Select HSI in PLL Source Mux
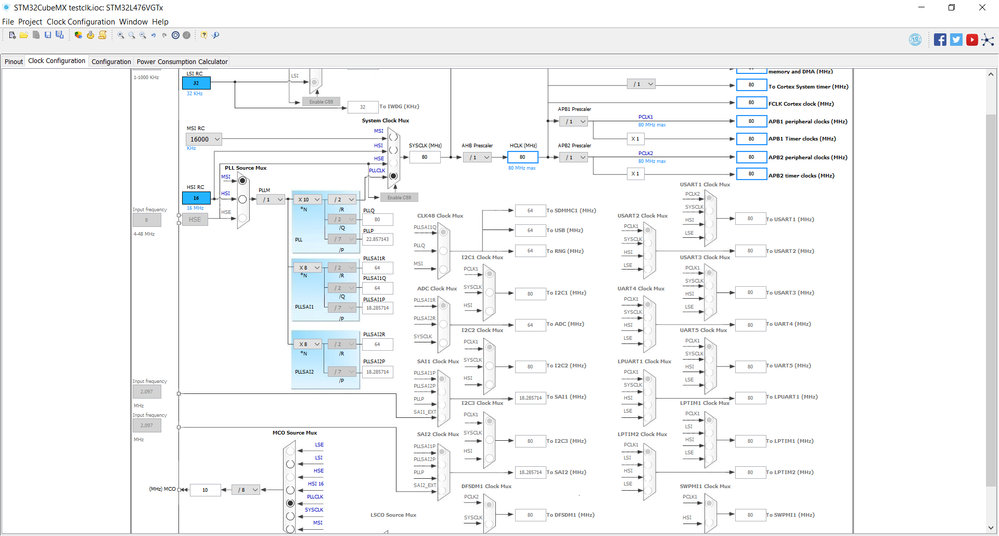This screenshot has width=999, height=536. point(242,199)
